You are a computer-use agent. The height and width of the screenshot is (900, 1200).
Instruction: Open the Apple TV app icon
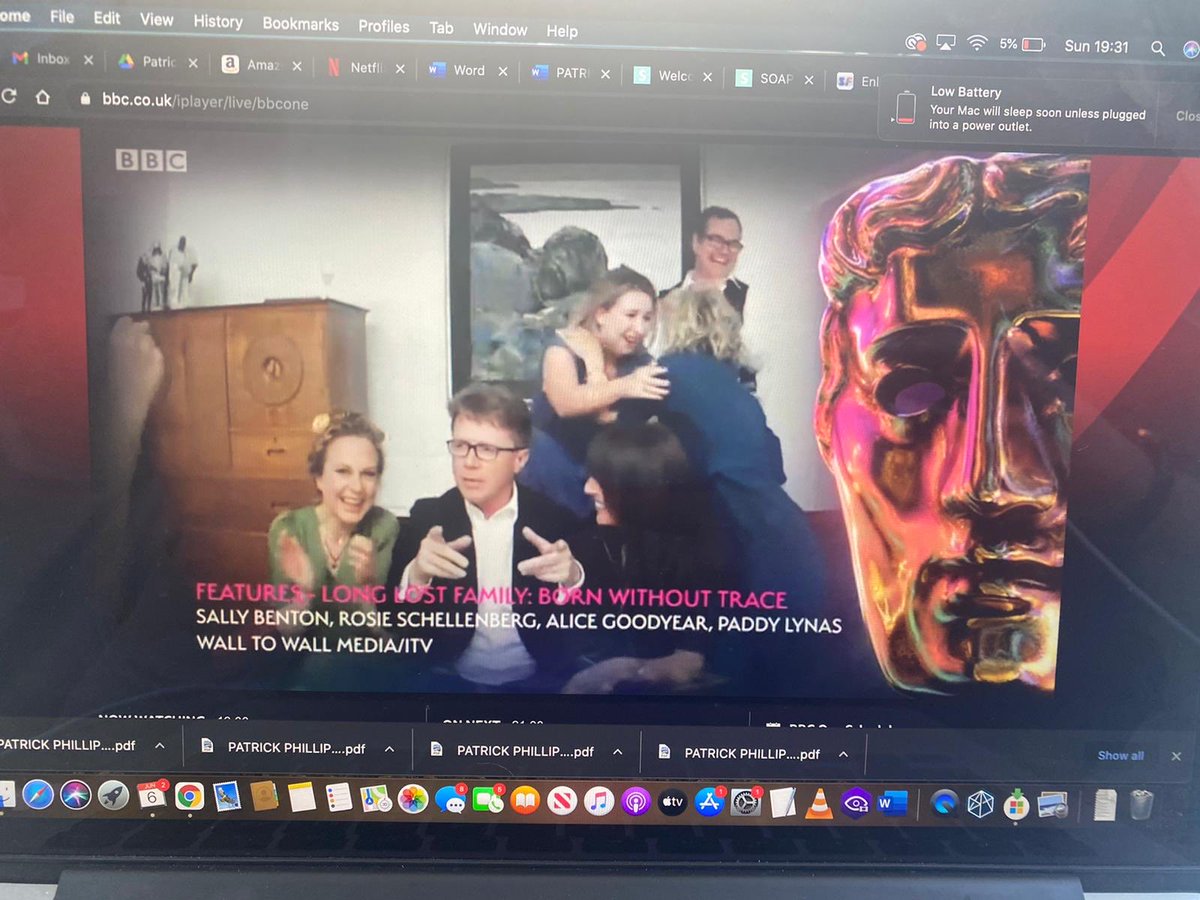point(673,802)
